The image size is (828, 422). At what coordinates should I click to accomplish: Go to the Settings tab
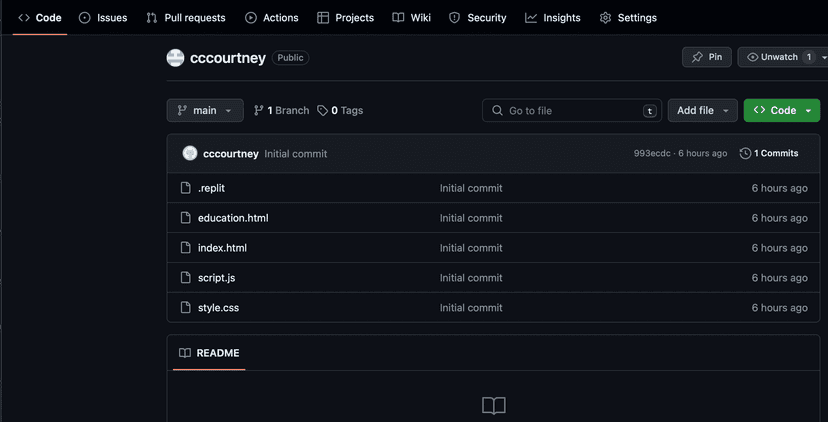pyautogui.click(x=628, y=18)
